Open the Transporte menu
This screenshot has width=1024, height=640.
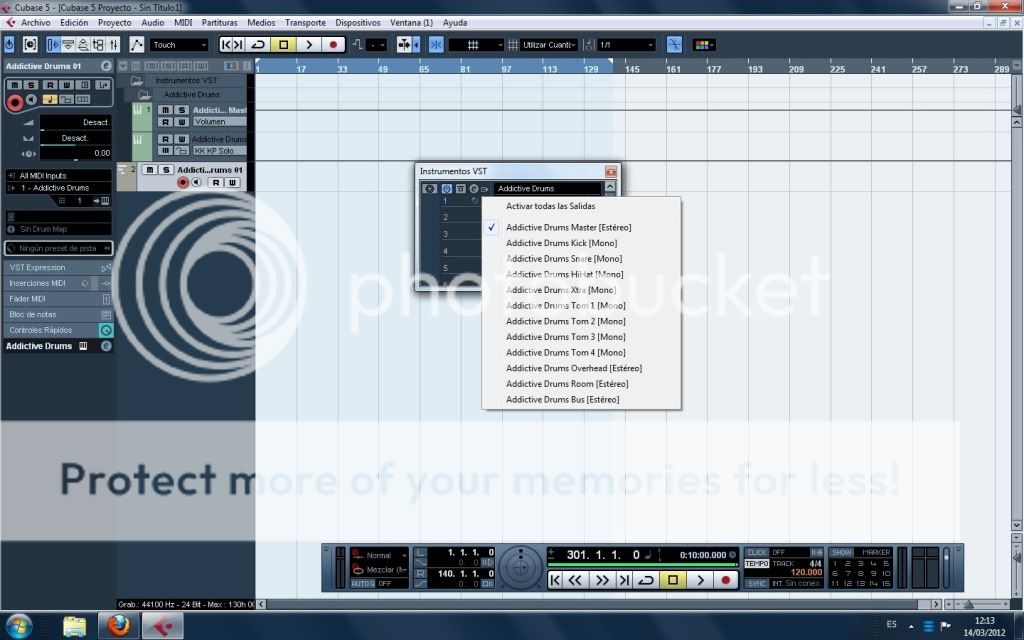point(304,22)
